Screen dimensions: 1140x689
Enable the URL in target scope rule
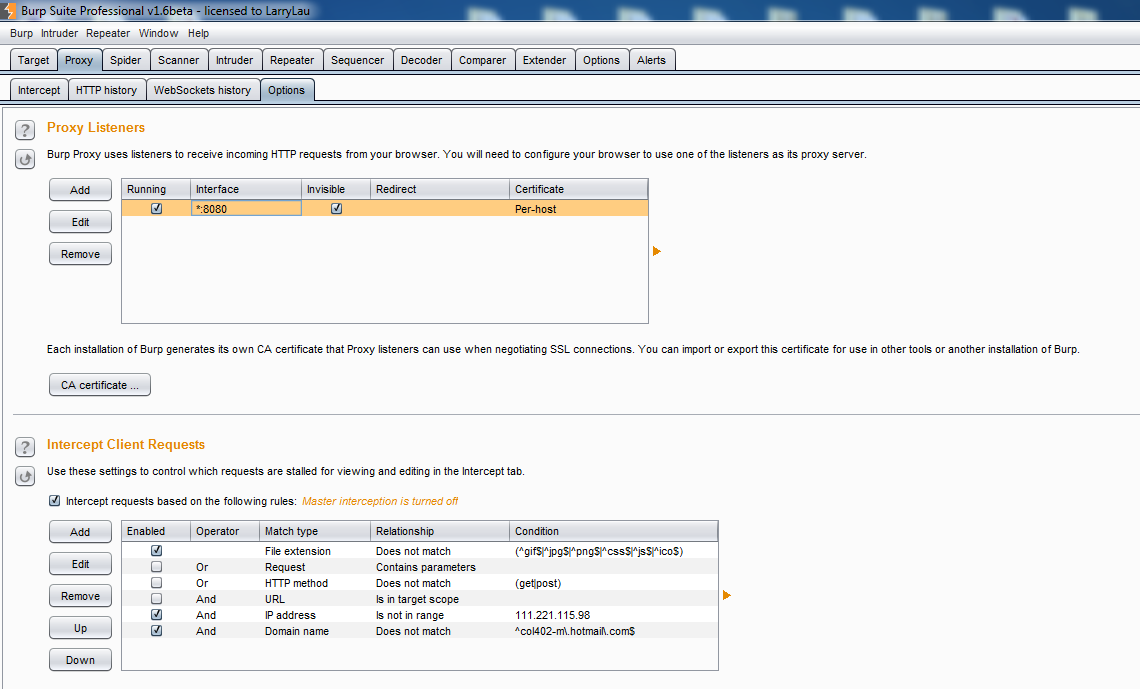coord(156,599)
